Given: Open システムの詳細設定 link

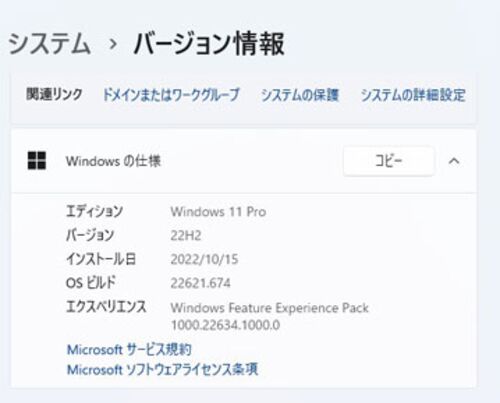Looking at the screenshot, I should [x=413, y=95].
